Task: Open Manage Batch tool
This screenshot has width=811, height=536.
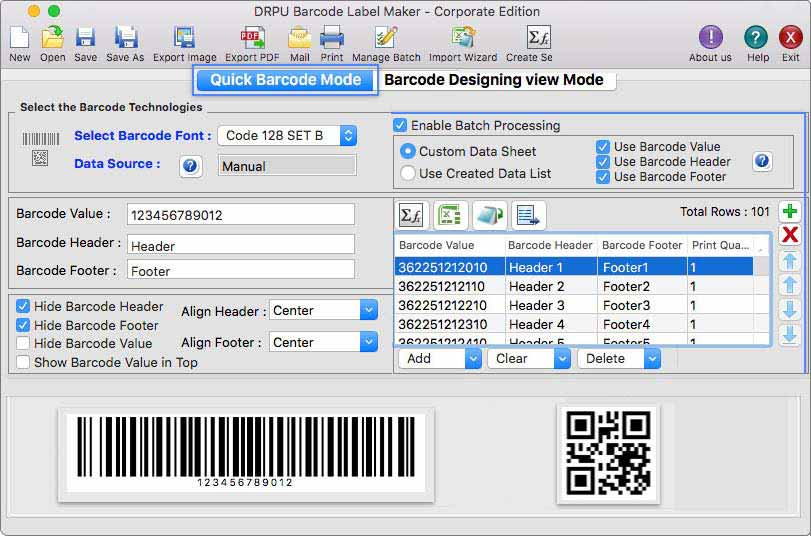Action: pos(386,38)
